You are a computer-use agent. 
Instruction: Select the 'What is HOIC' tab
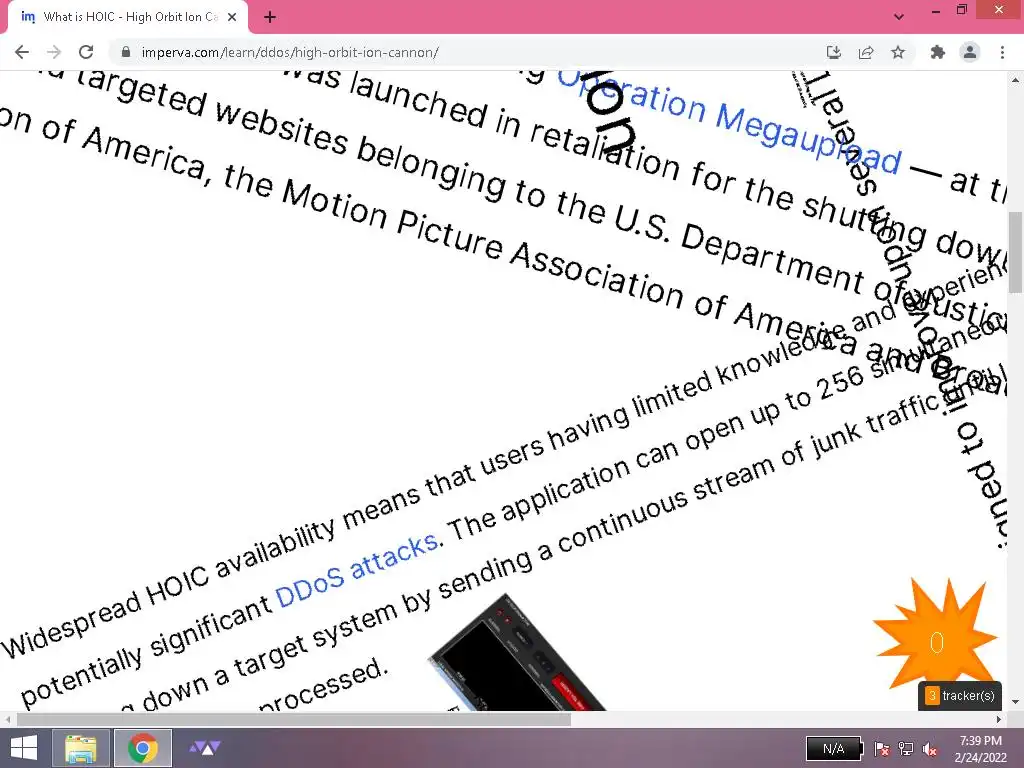pos(128,18)
